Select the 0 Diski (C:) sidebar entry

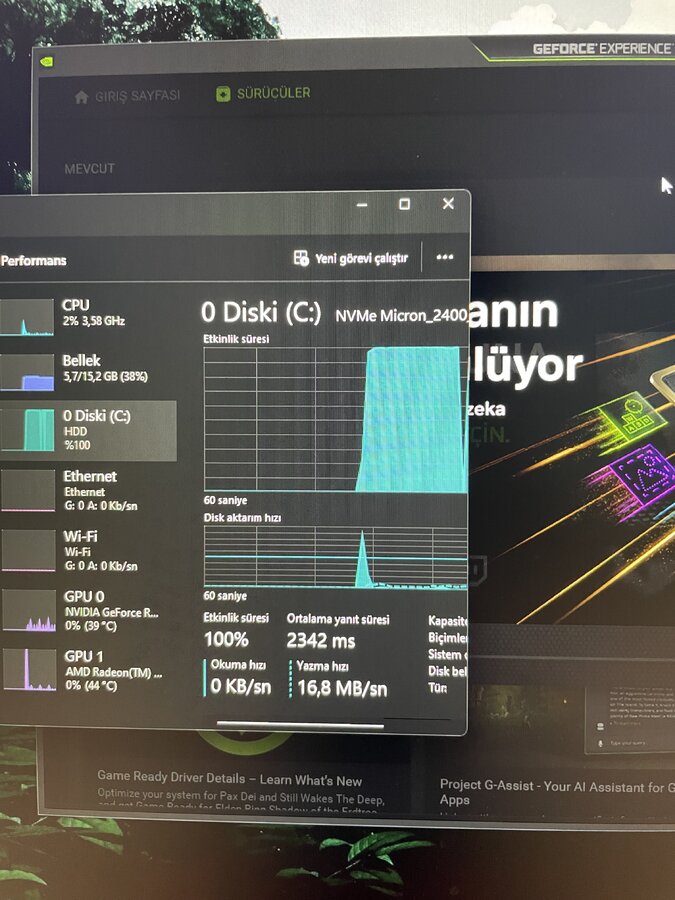pos(87,430)
